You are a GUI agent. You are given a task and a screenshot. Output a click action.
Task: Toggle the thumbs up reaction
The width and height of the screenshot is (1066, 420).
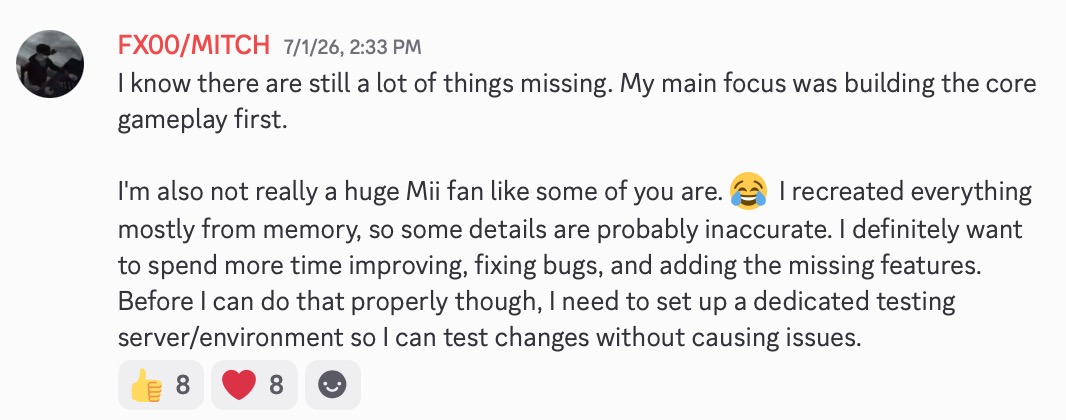160,385
